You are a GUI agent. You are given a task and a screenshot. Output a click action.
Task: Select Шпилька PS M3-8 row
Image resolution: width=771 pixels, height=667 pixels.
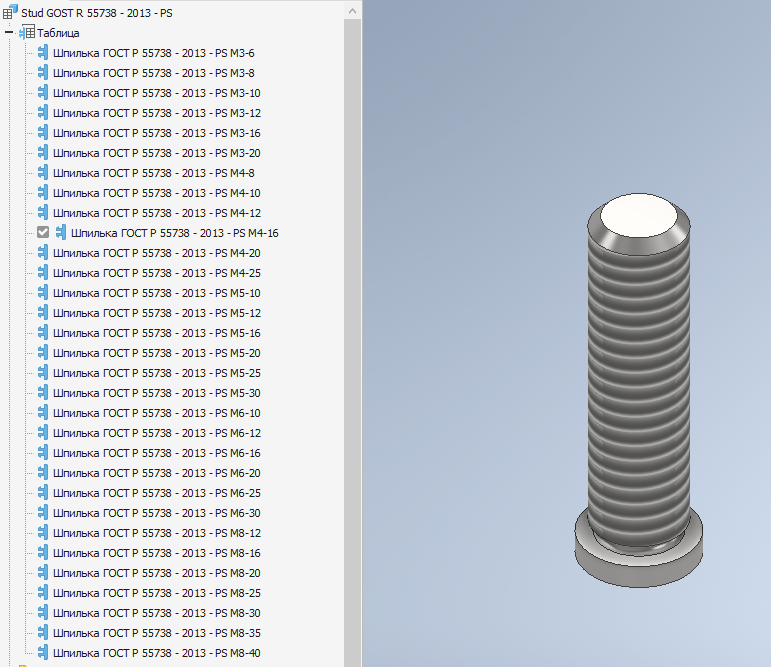coord(156,73)
